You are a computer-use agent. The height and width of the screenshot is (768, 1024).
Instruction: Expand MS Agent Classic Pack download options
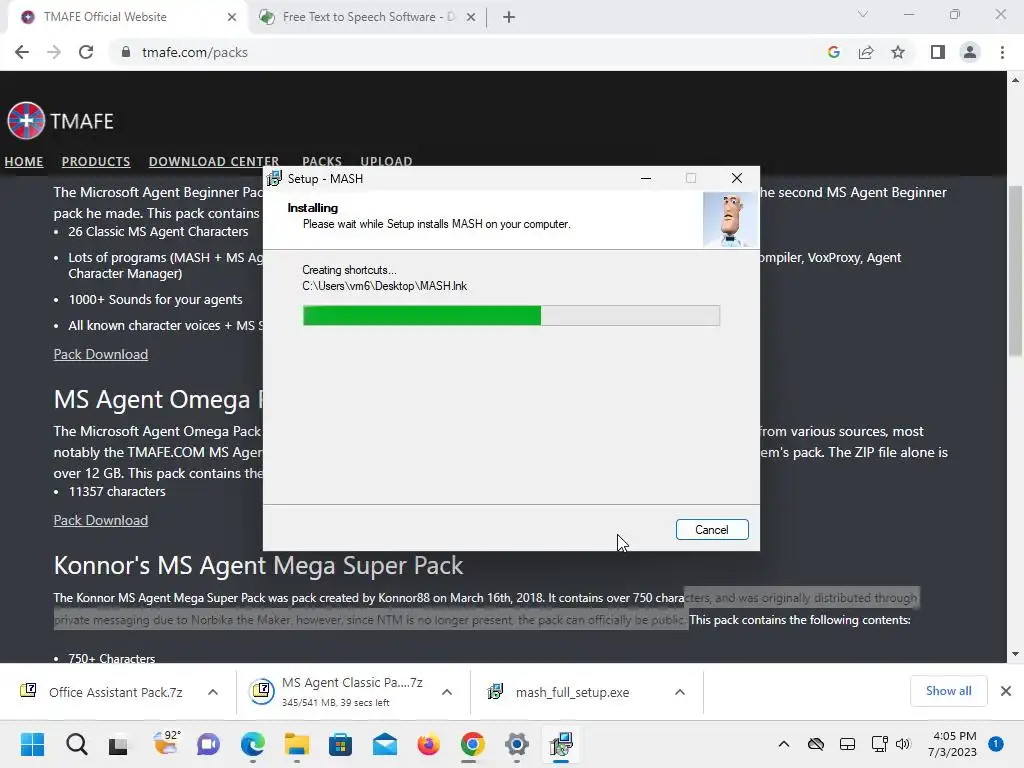[447, 692]
